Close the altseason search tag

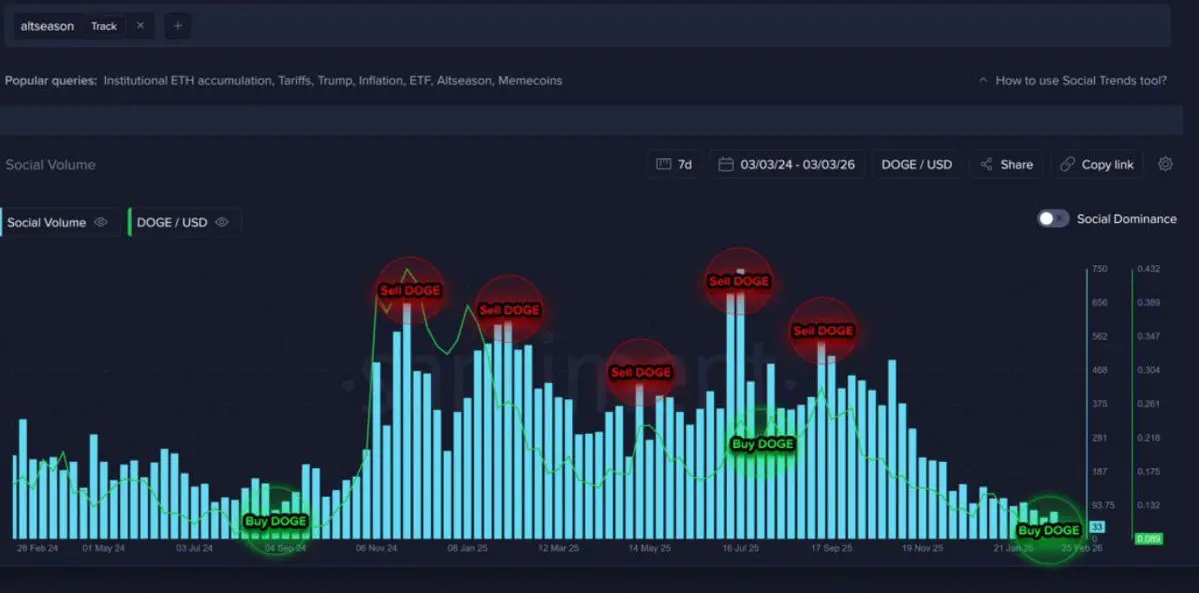[140, 25]
